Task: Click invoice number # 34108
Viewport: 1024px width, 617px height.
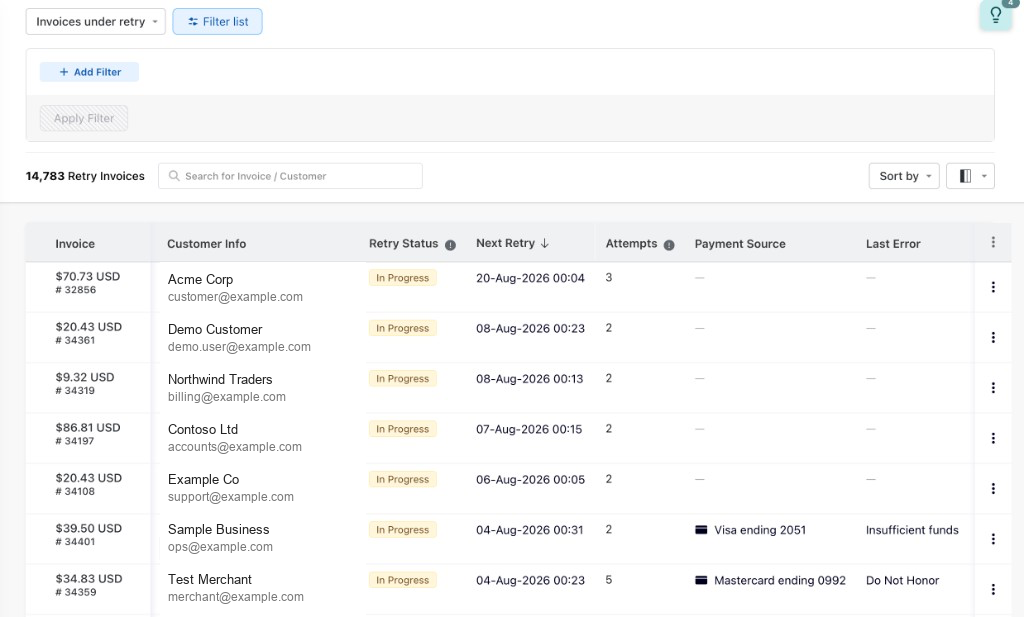Action: click(75, 491)
